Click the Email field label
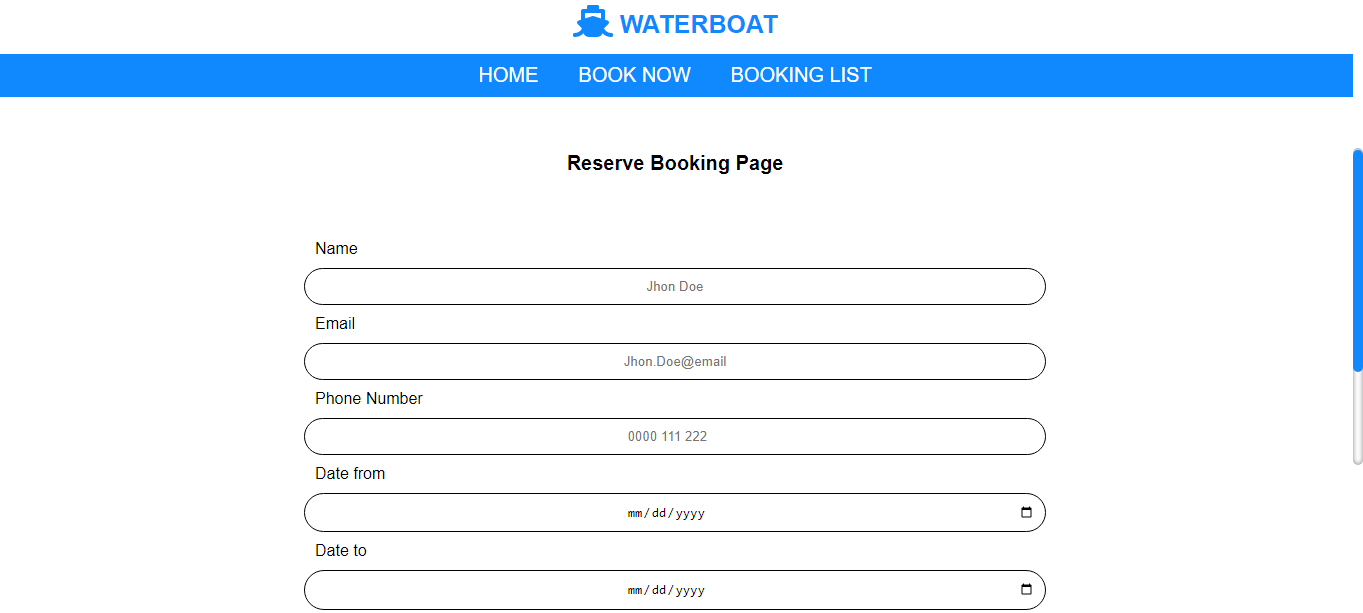1363x613 pixels. (x=335, y=323)
